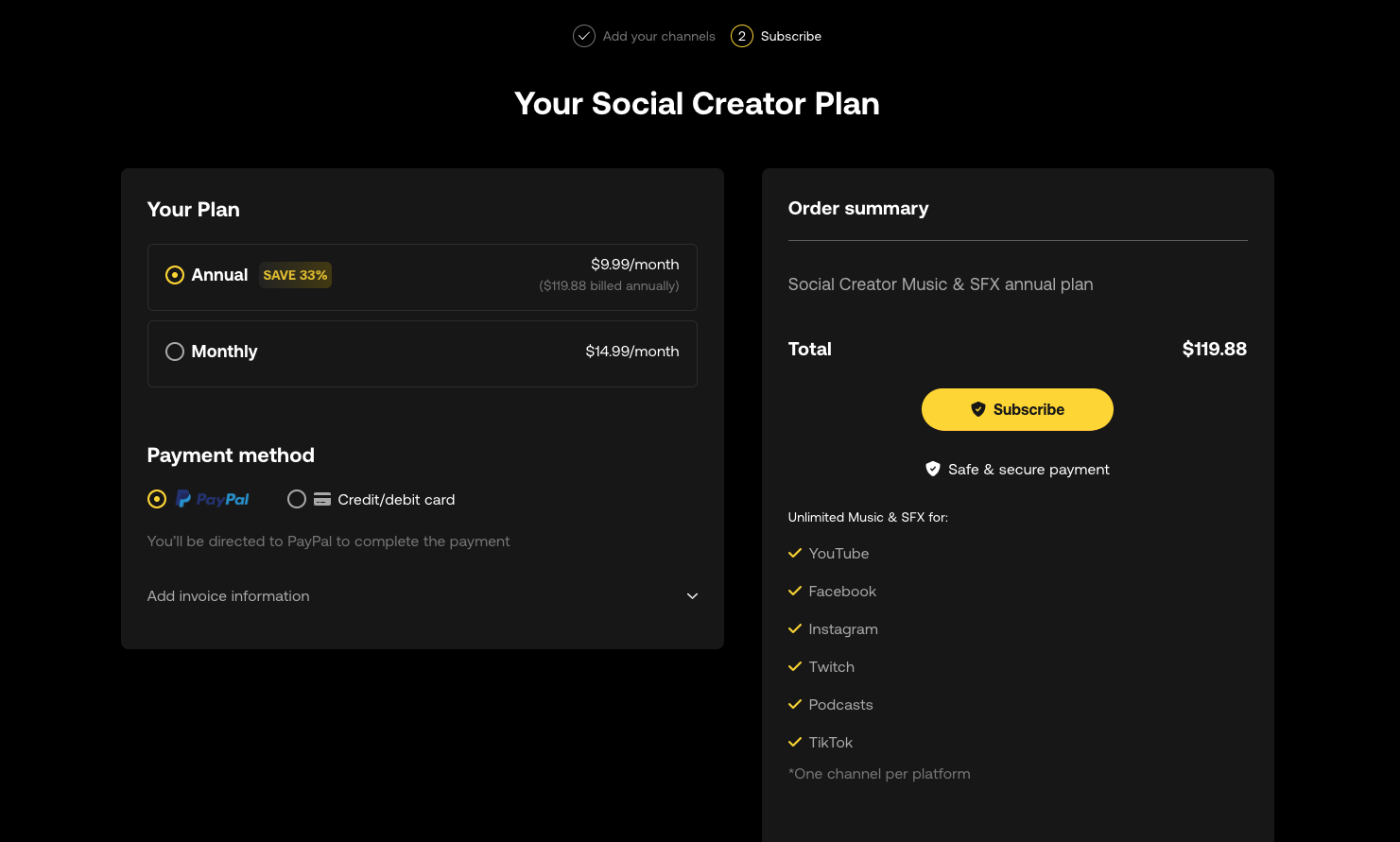Choose Credit/debit card radio button
1400x842 pixels.
[297, 499]
